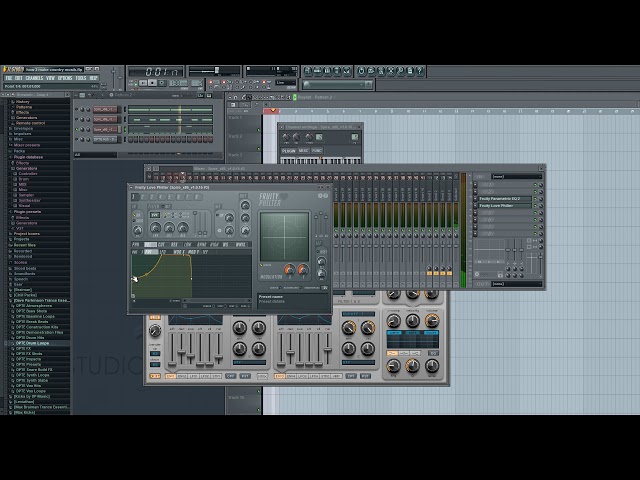This screenshot has width=640, height=480.
Task: Mute the first channel in the step sequencer
Action: [x=76, y=109]
